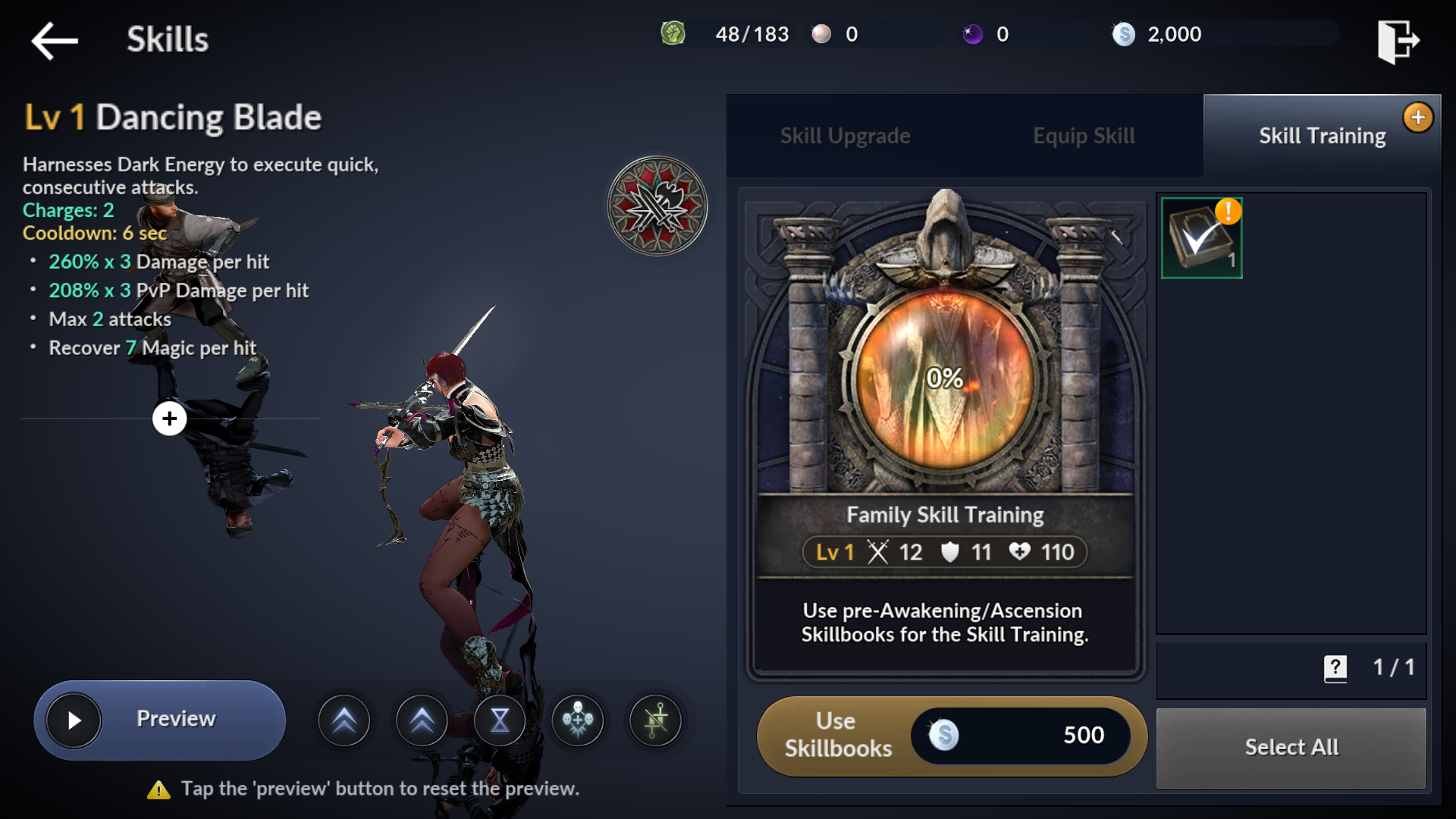The width and height of the screenshot is (1456, 819).
Task: Tap the 0% training progress orb
Action: (945, 378)
